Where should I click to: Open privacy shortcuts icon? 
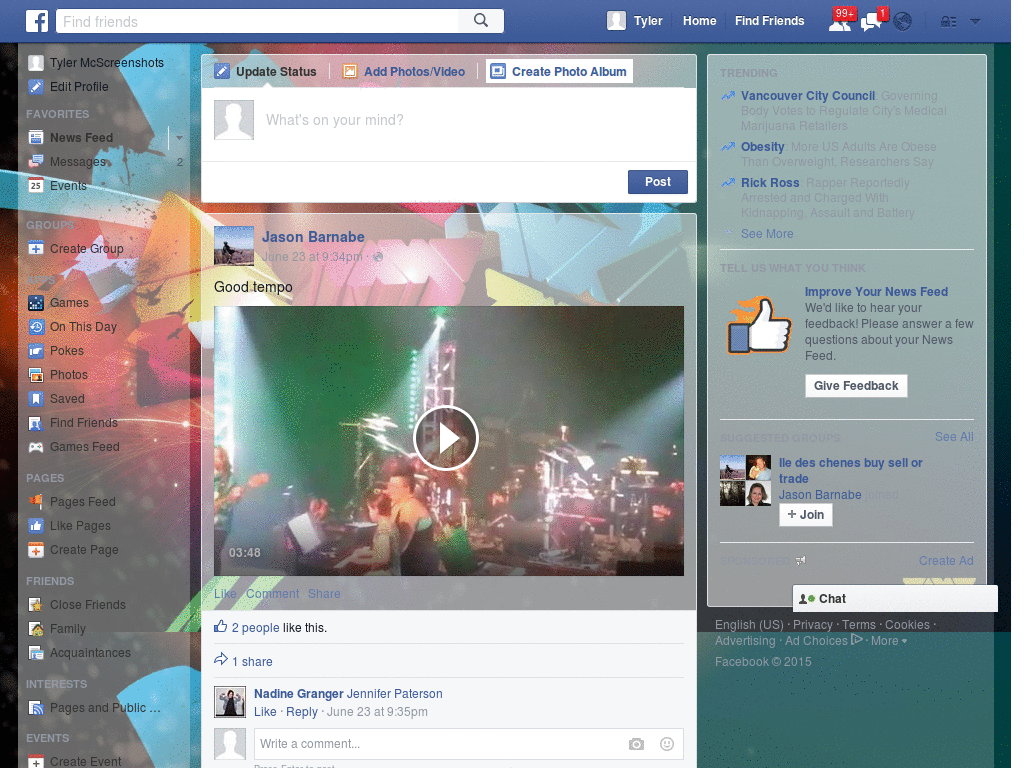pyautogui.click(x=948, y=22)
